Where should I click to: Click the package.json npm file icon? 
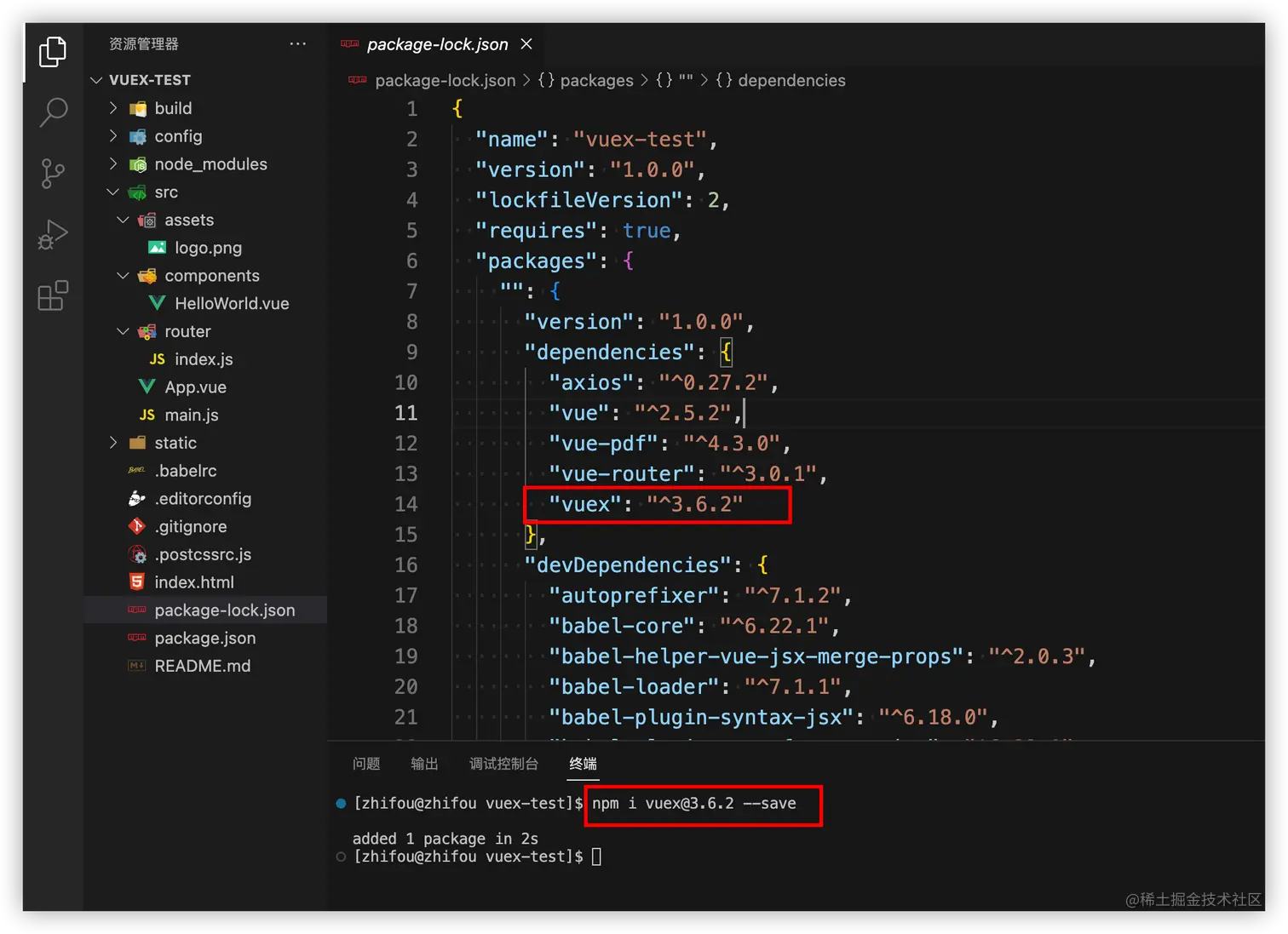pyautogui.click(x=137, y=638)
